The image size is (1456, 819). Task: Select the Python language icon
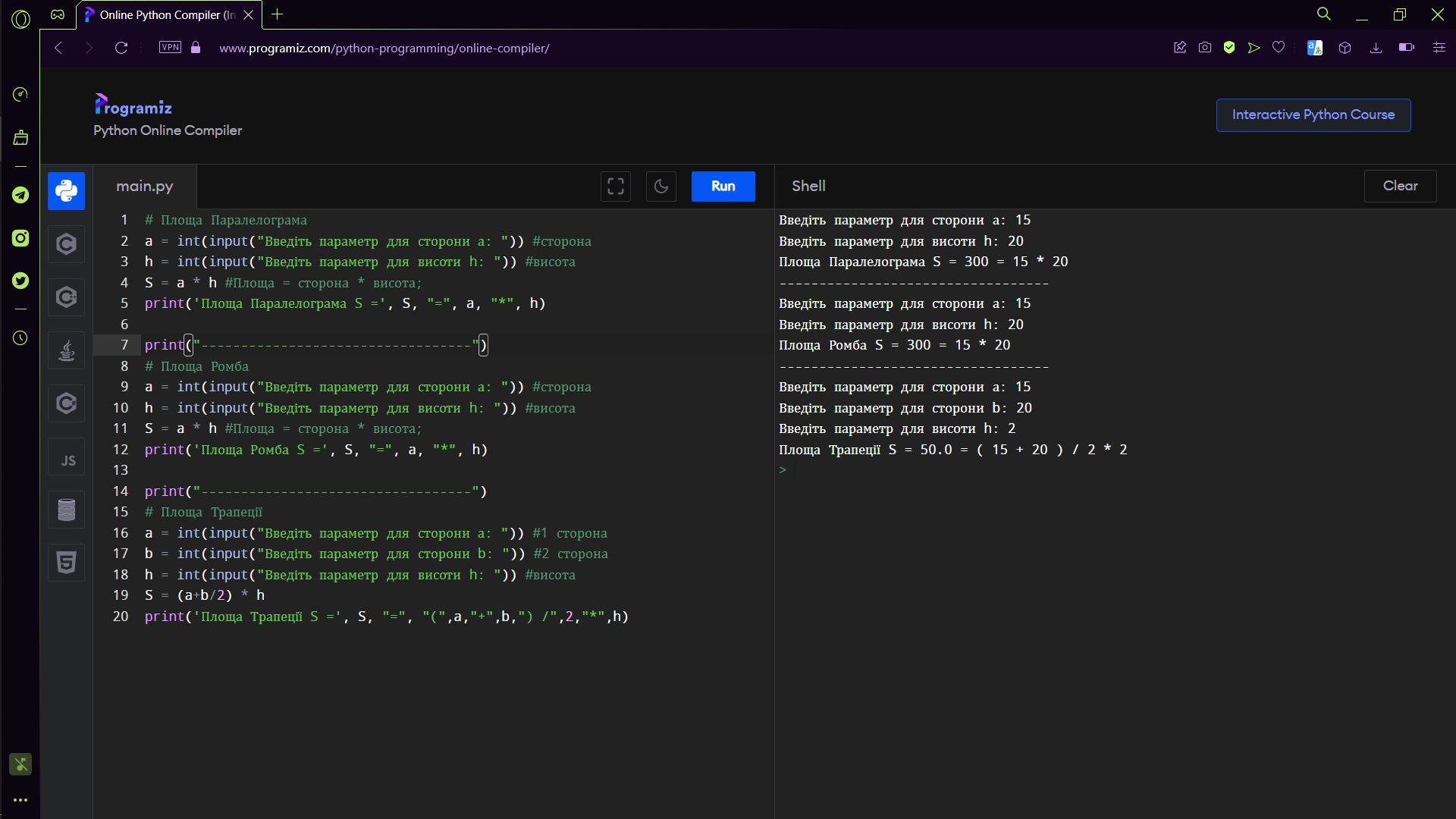click(66, 190)
